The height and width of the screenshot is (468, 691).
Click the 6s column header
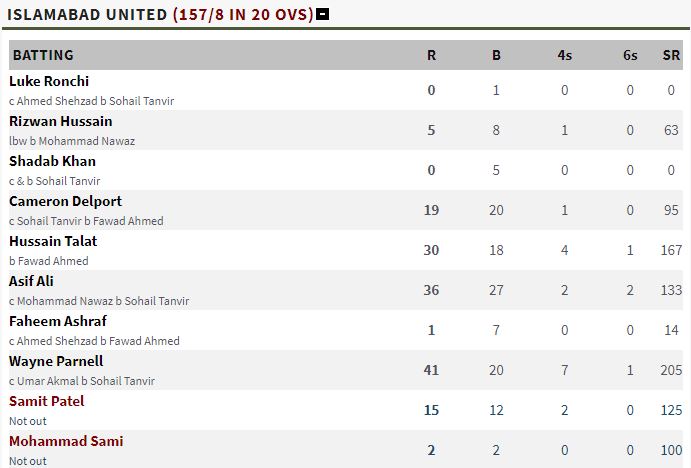coord(630,56)
